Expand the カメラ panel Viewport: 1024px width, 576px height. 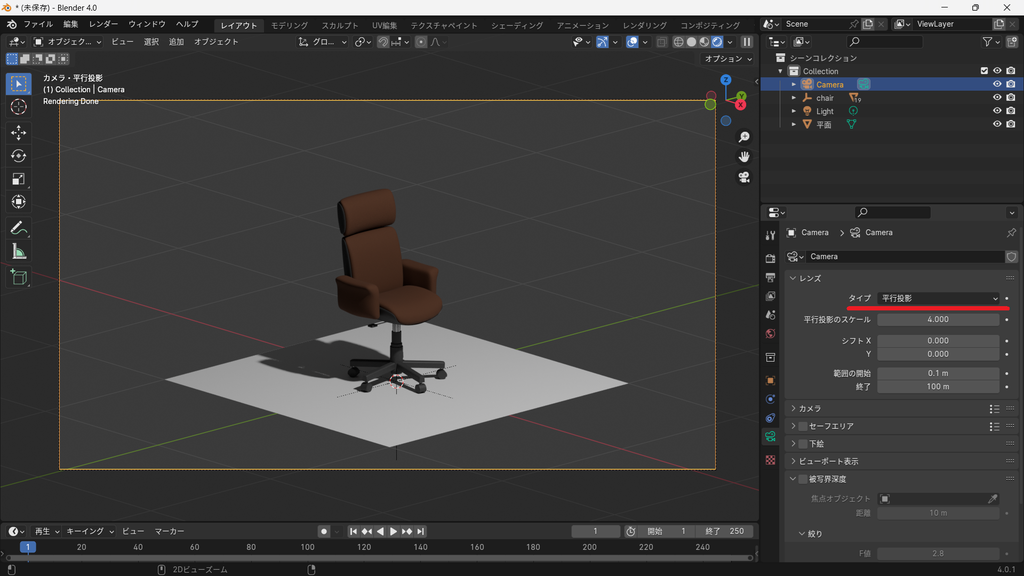point(793,408)
